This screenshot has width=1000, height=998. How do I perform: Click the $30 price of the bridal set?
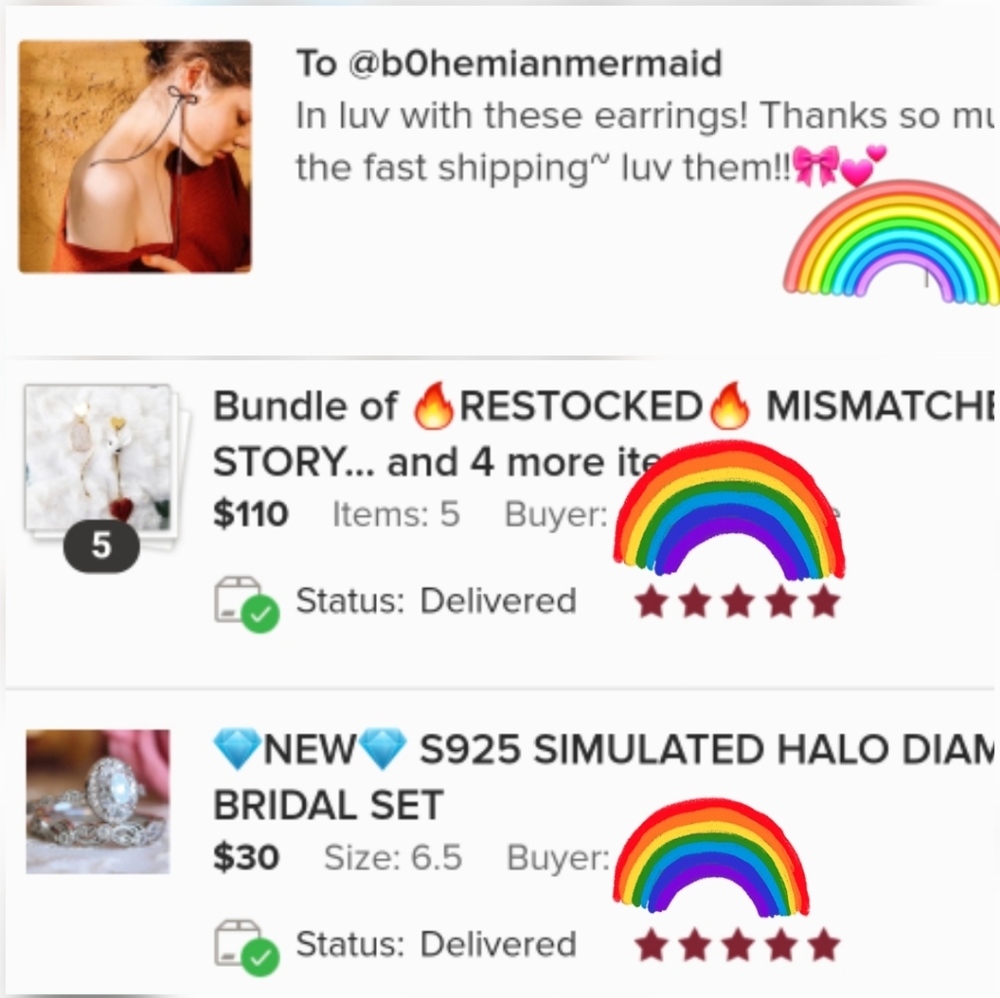tap(246, 858)
